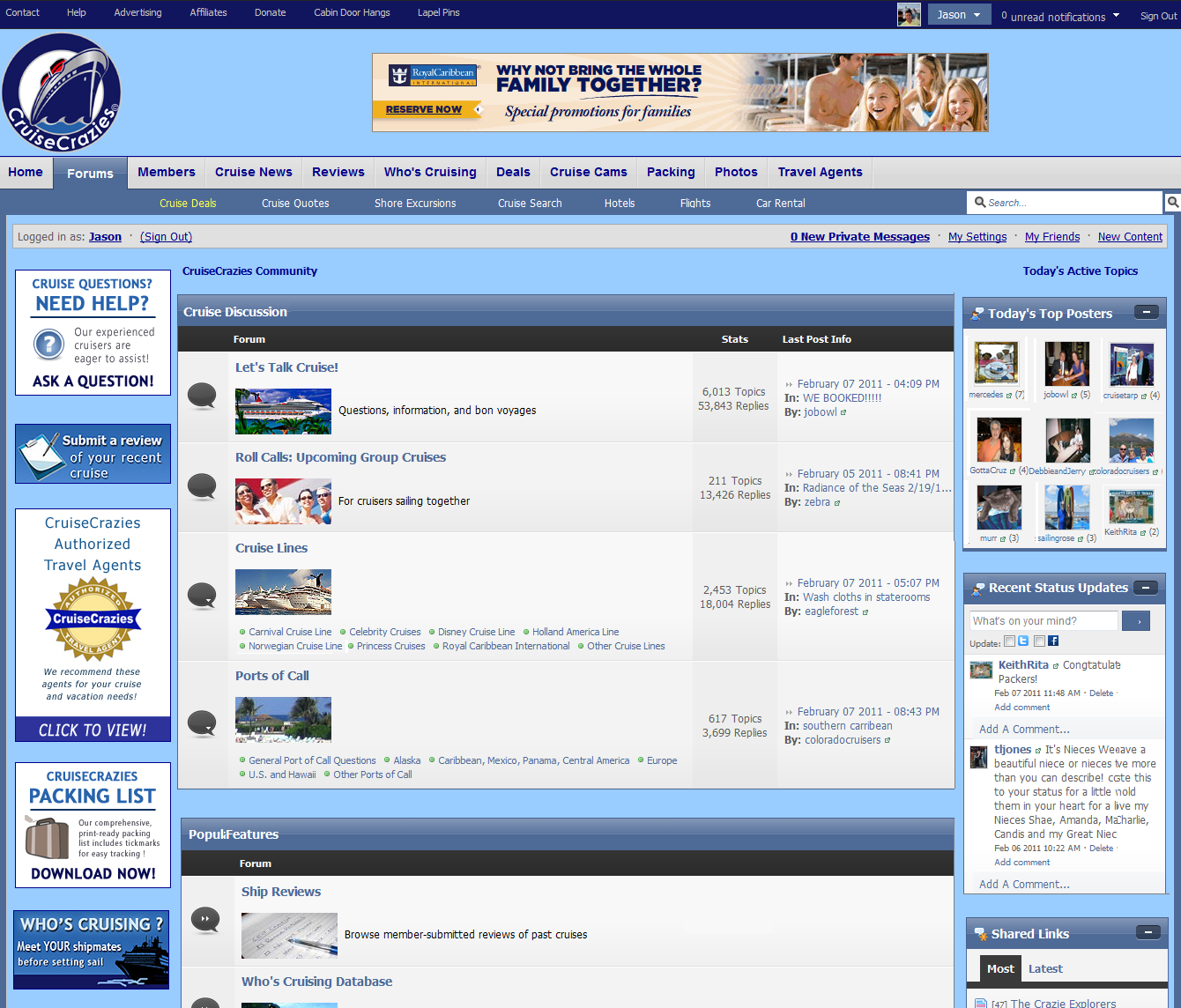This screenshot has width=1181, height=1008.
Task: Click the site search input field
Action: point(1065,203)
